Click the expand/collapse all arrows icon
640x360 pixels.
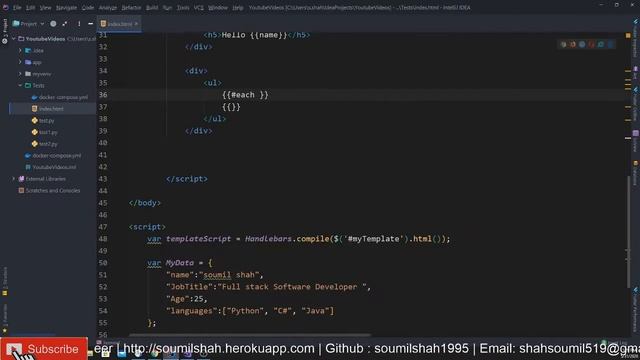coord(65,24)
